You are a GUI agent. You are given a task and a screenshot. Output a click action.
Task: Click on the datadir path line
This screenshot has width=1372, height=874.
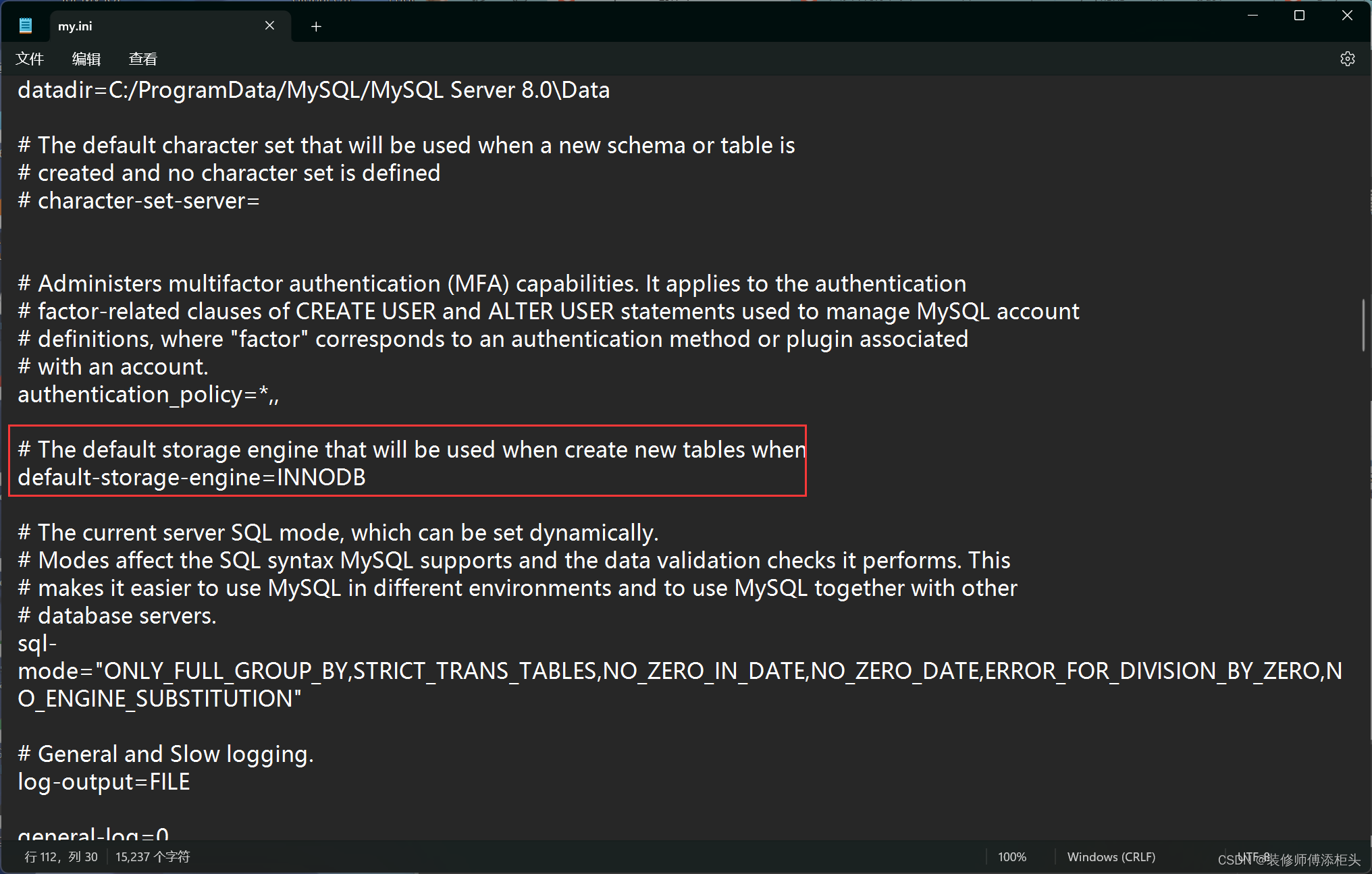pyautogui.click(x=313, y=90)
